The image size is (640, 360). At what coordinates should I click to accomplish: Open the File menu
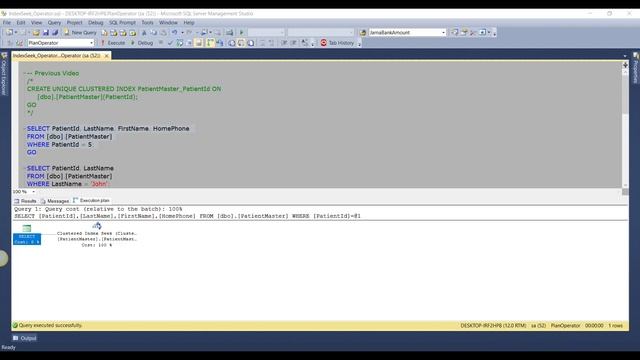click(7, 23)
